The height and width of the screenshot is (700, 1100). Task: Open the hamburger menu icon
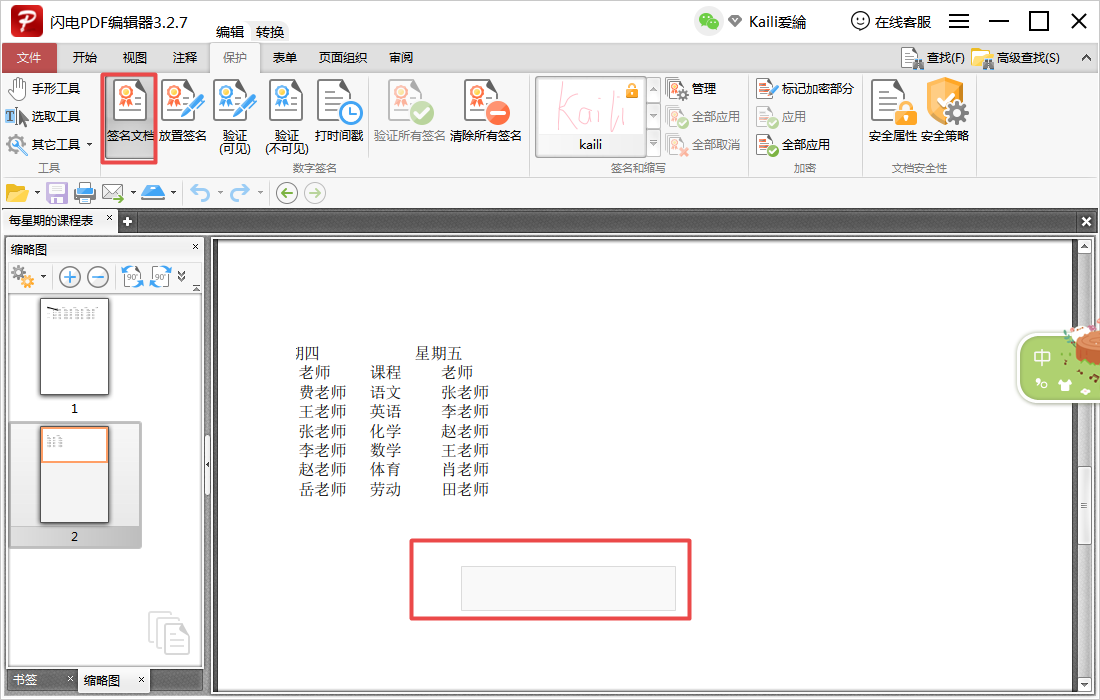959,21
